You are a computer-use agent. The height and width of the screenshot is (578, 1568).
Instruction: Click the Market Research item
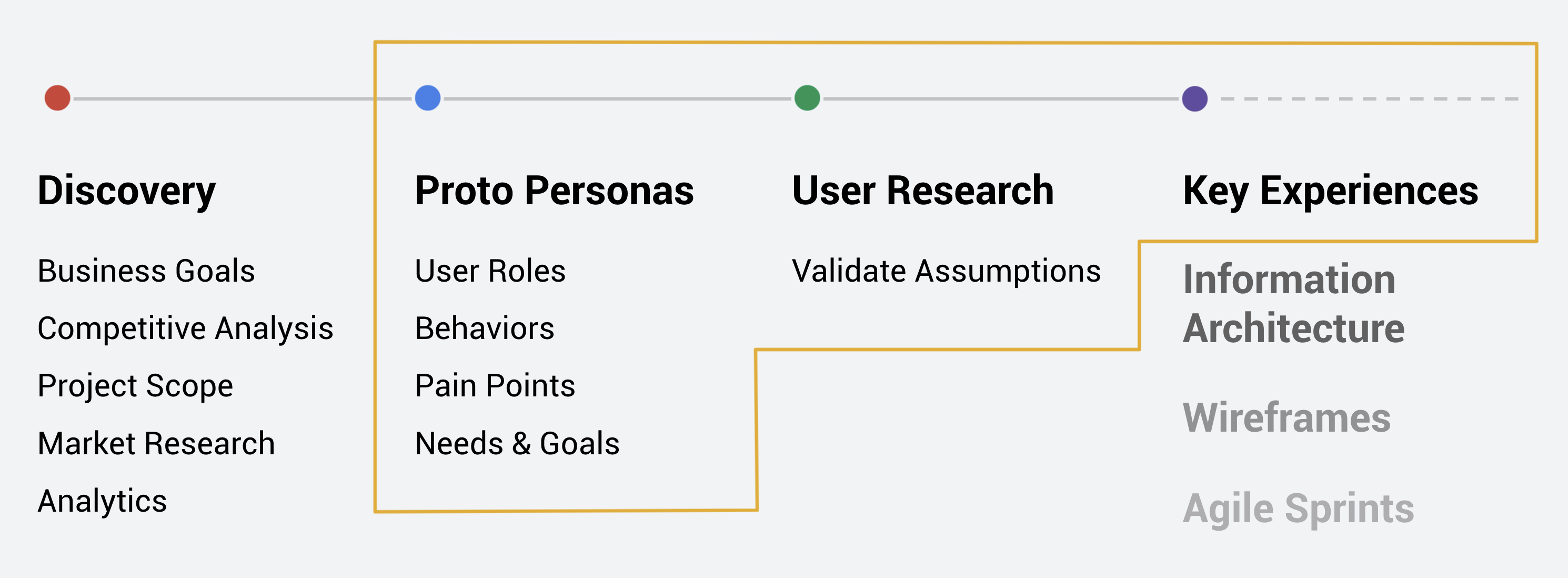coord(156,443)
